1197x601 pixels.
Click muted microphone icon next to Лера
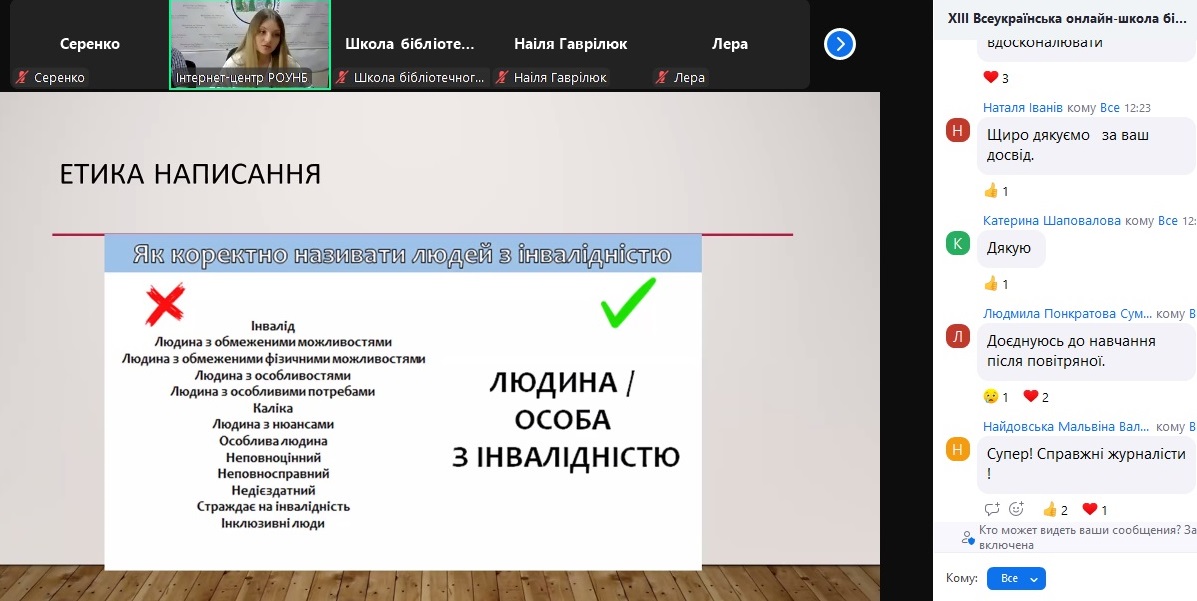662,78
